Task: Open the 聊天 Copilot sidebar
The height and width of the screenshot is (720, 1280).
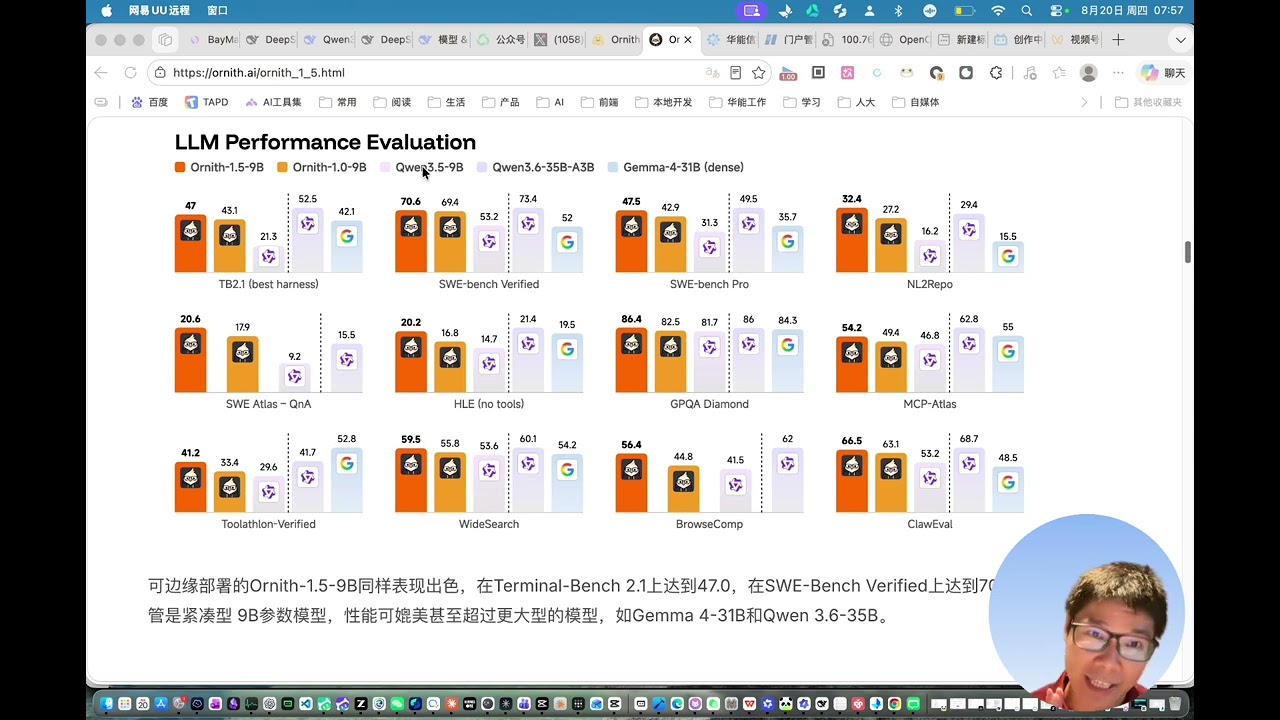Action: coord(1163,73)
